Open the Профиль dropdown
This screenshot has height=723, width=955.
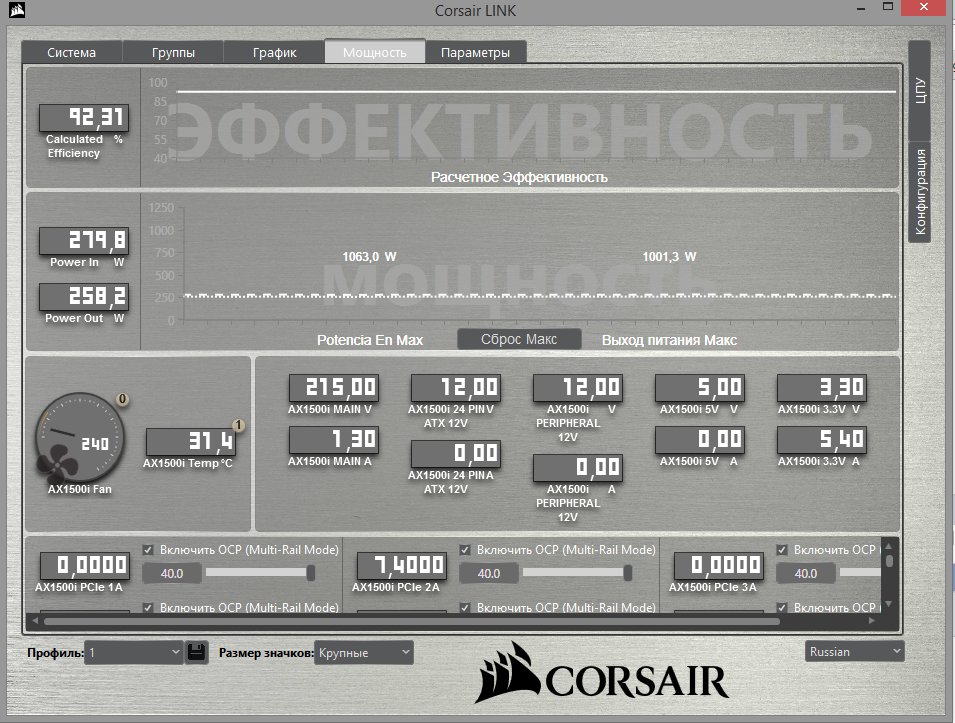[133, 652]
